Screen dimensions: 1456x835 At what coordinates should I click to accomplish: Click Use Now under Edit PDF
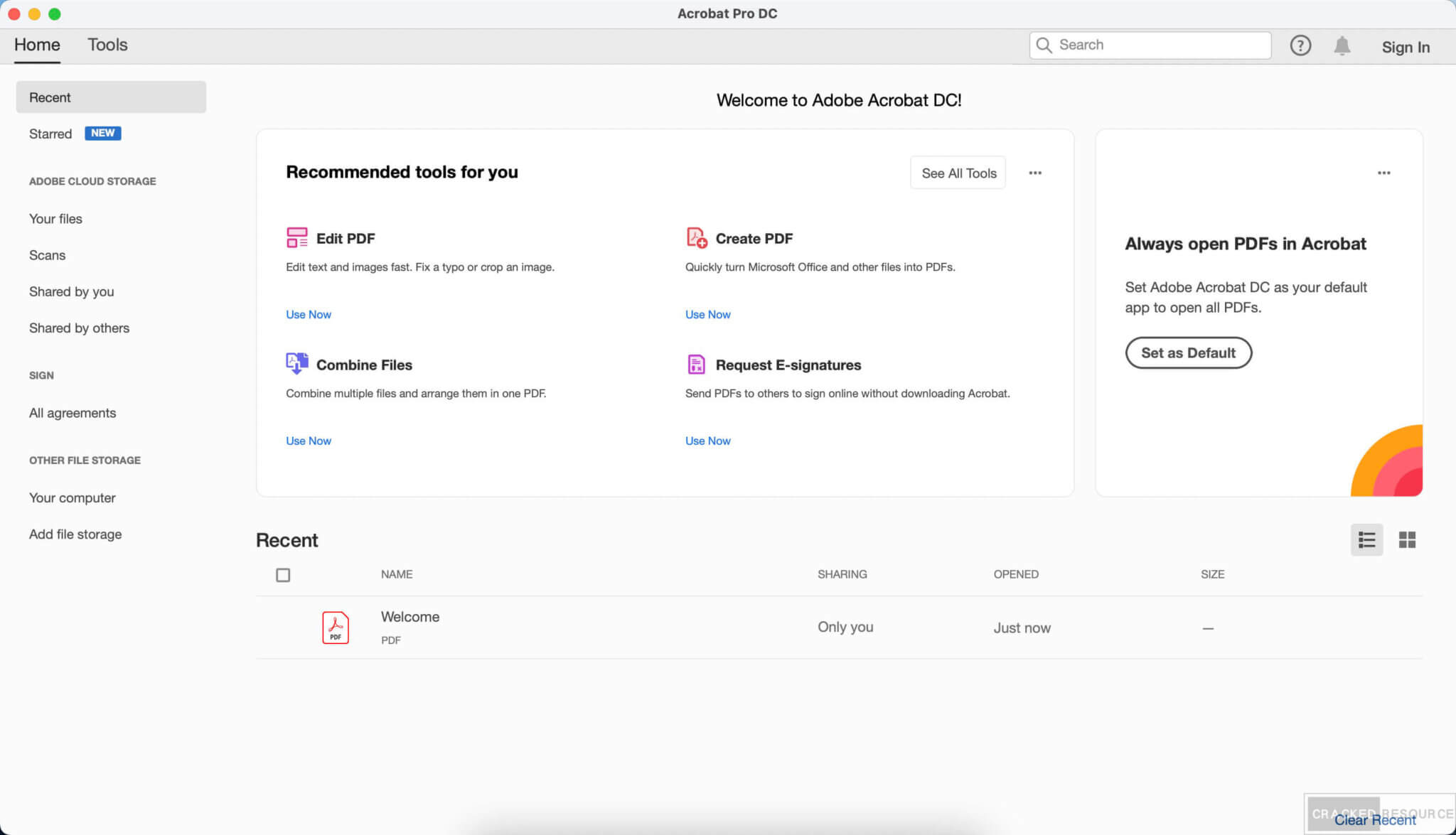[x=309, y=314]
